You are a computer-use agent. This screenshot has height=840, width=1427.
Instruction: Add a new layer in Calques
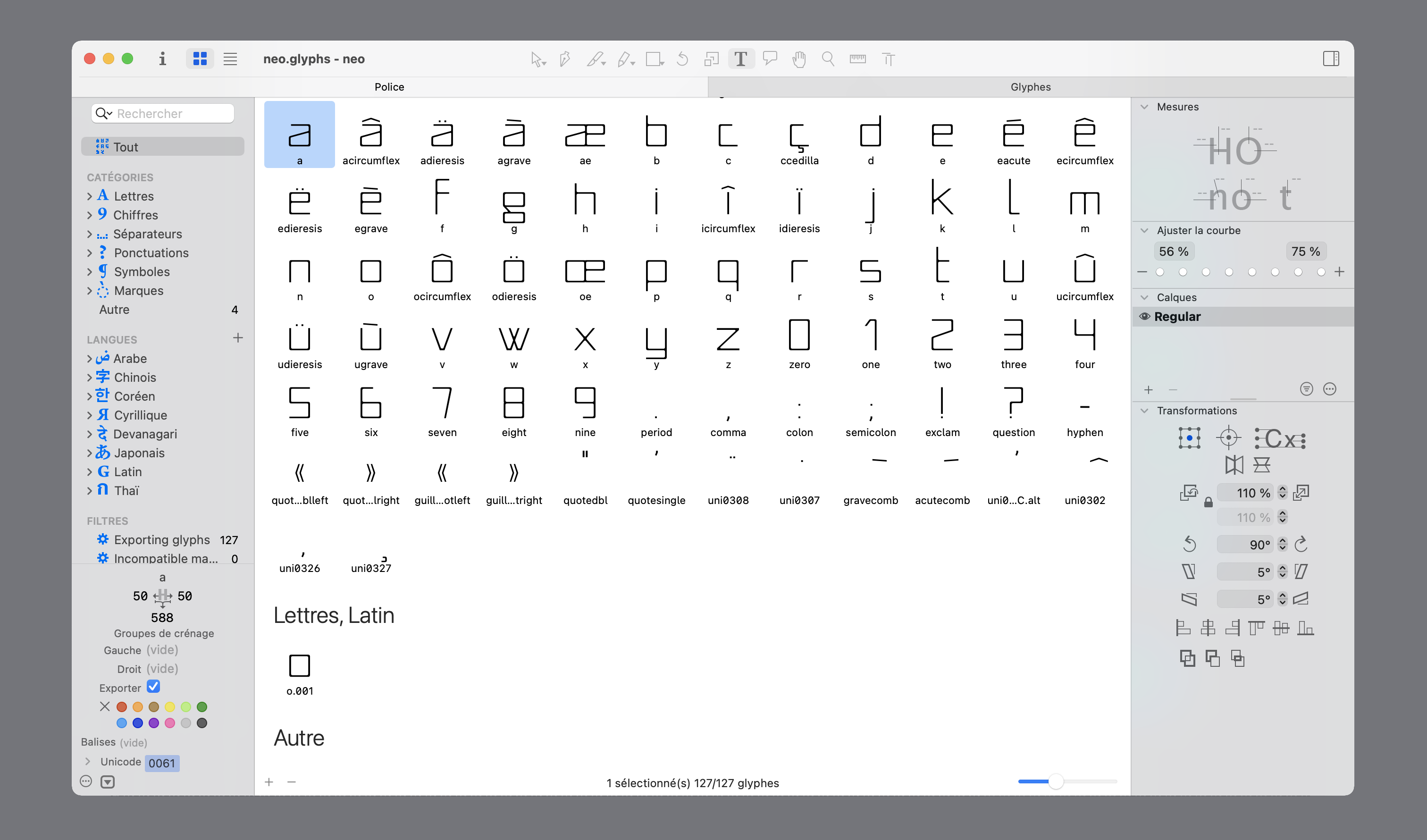[1149, 390]
